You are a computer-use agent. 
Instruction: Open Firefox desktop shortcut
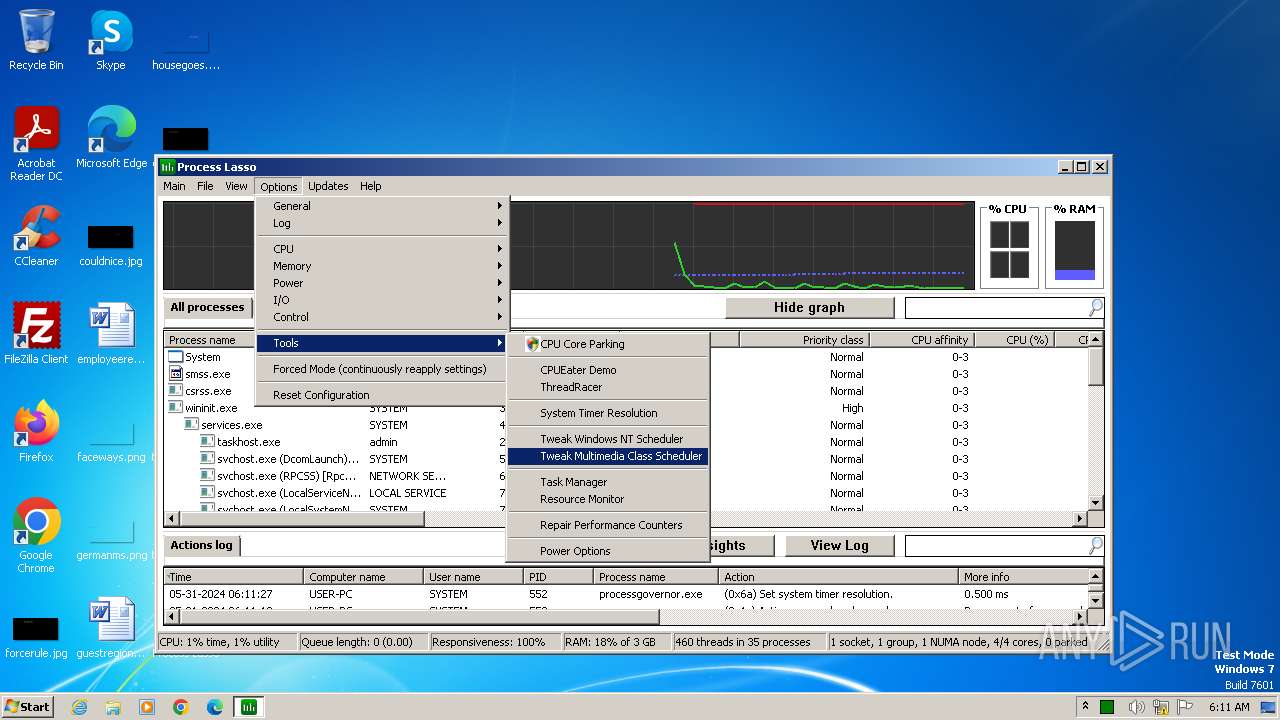[36, 432]
